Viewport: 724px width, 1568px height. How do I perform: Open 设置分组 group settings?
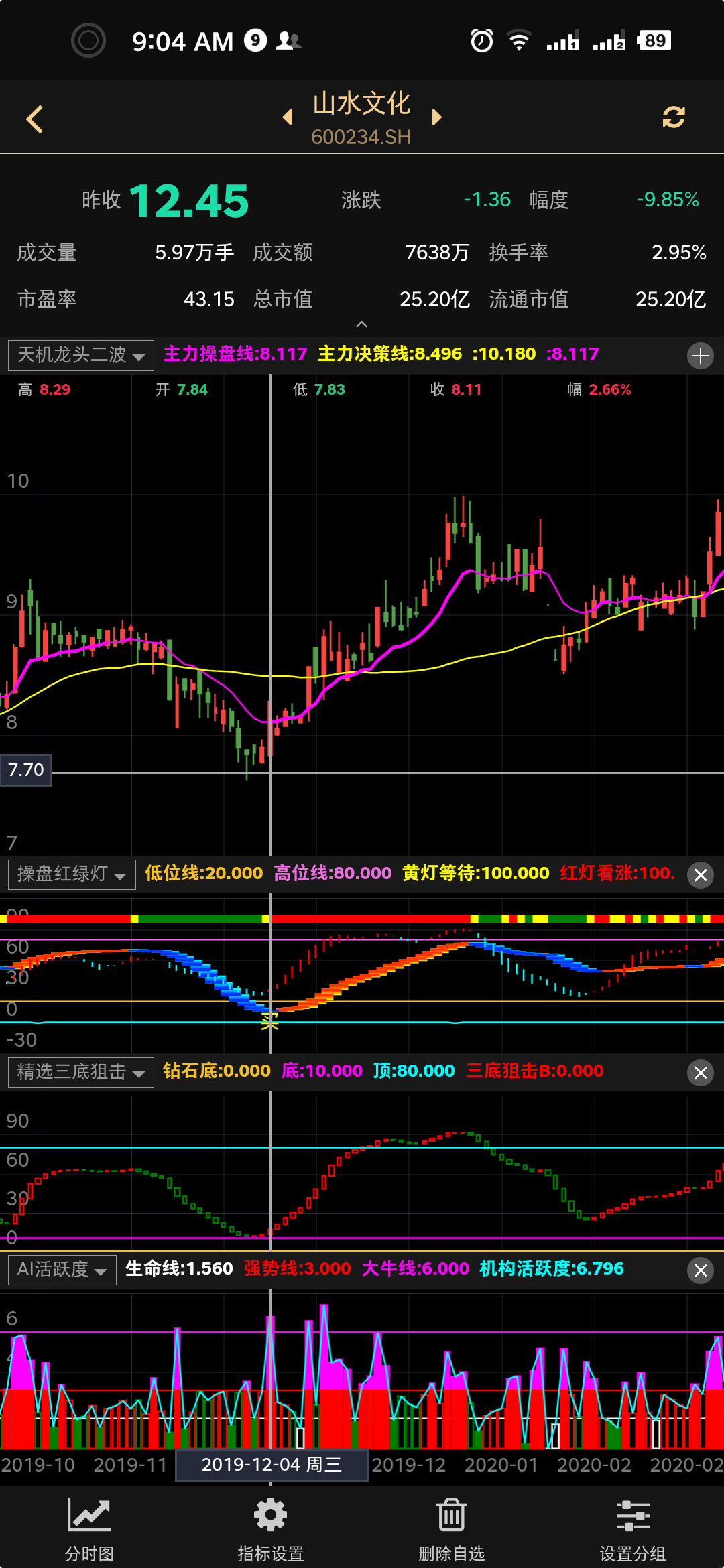pos(632,1528)
